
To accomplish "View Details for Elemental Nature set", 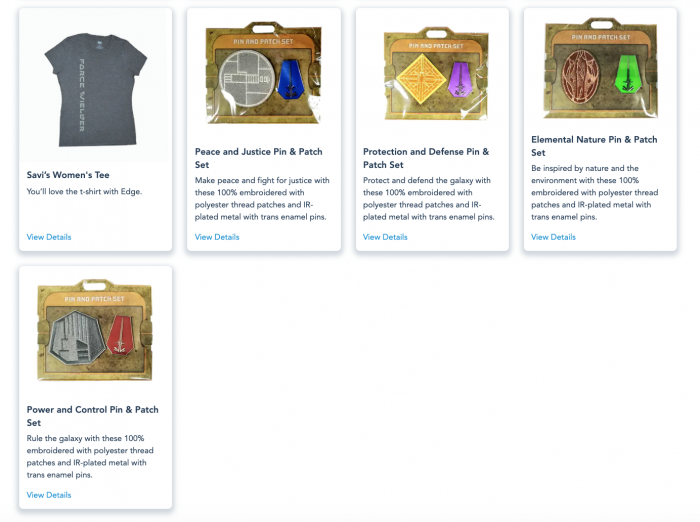I will 553,237.
